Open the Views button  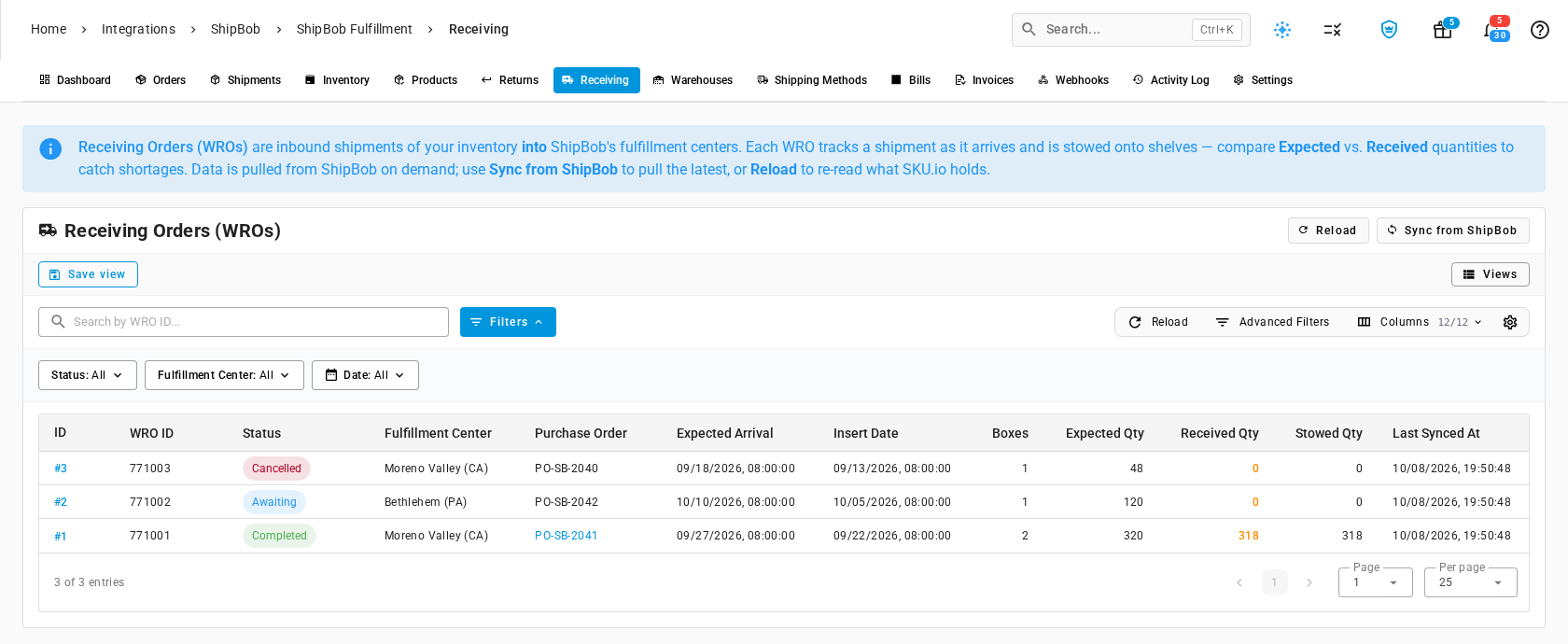(x=1491, y=274)
